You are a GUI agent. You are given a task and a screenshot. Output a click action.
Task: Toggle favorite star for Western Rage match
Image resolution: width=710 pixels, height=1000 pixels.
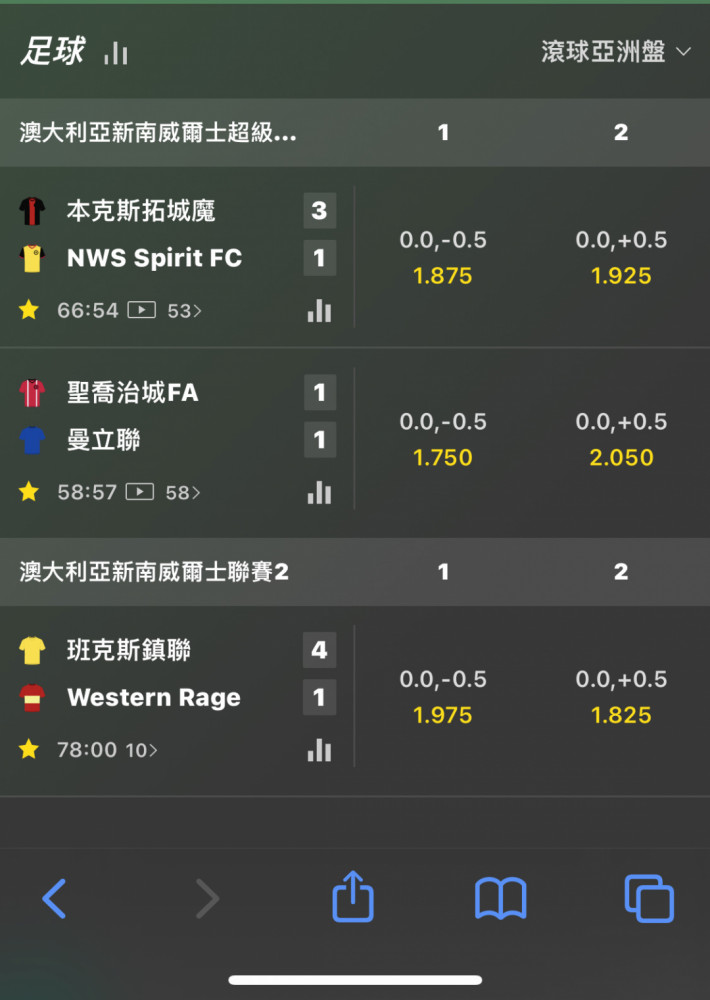(x=29, y=749)
